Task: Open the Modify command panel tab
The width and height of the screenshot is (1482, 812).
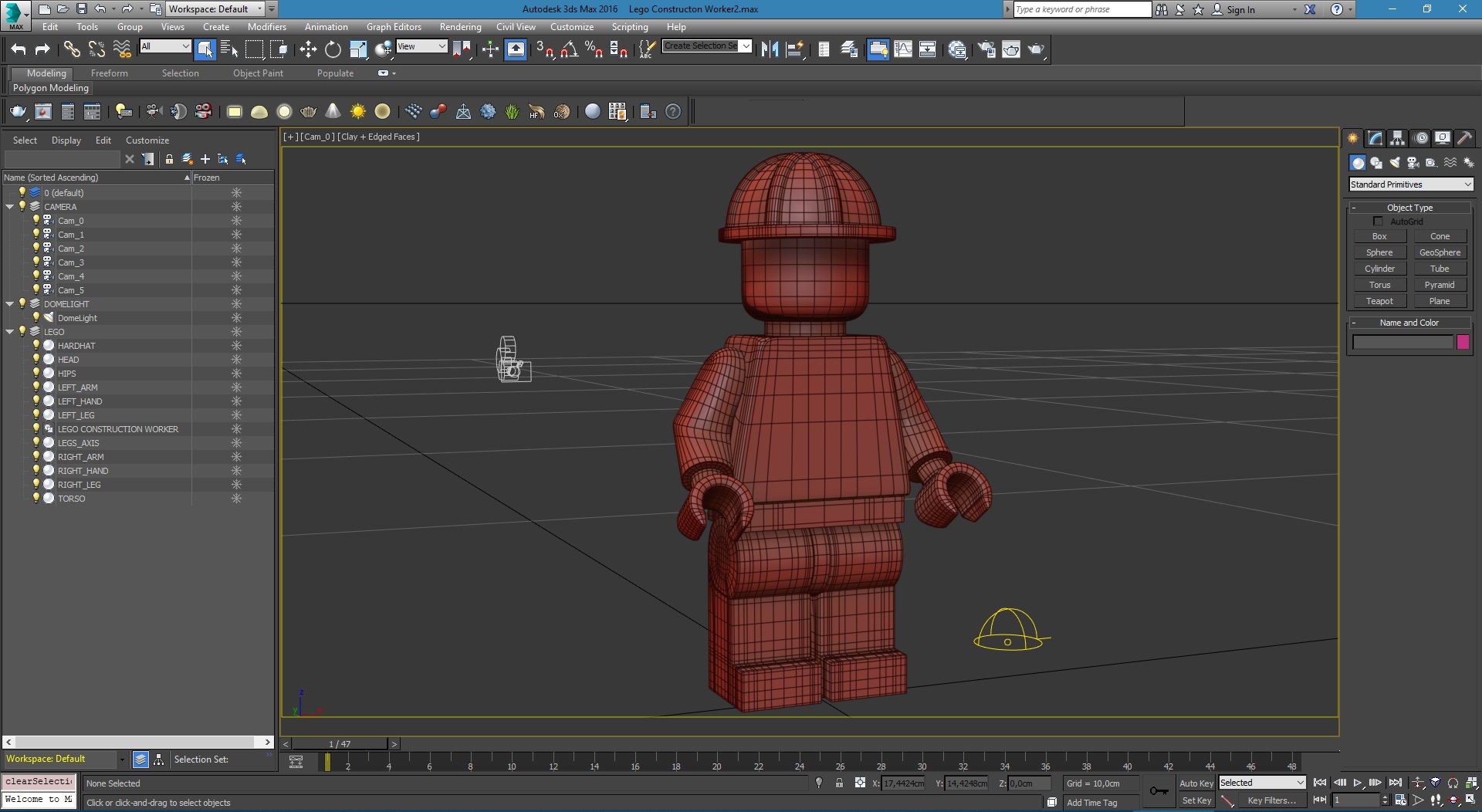Action: point(1375,138)
